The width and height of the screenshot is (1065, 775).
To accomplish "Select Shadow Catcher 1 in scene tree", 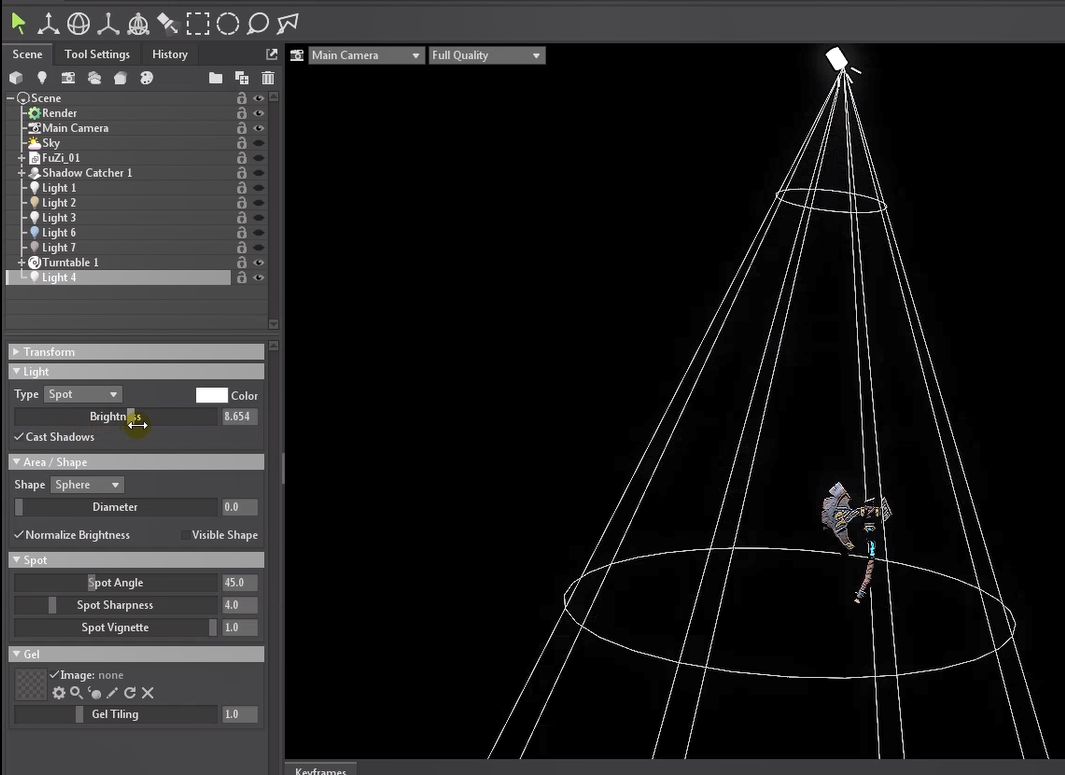I will [86, 173].
